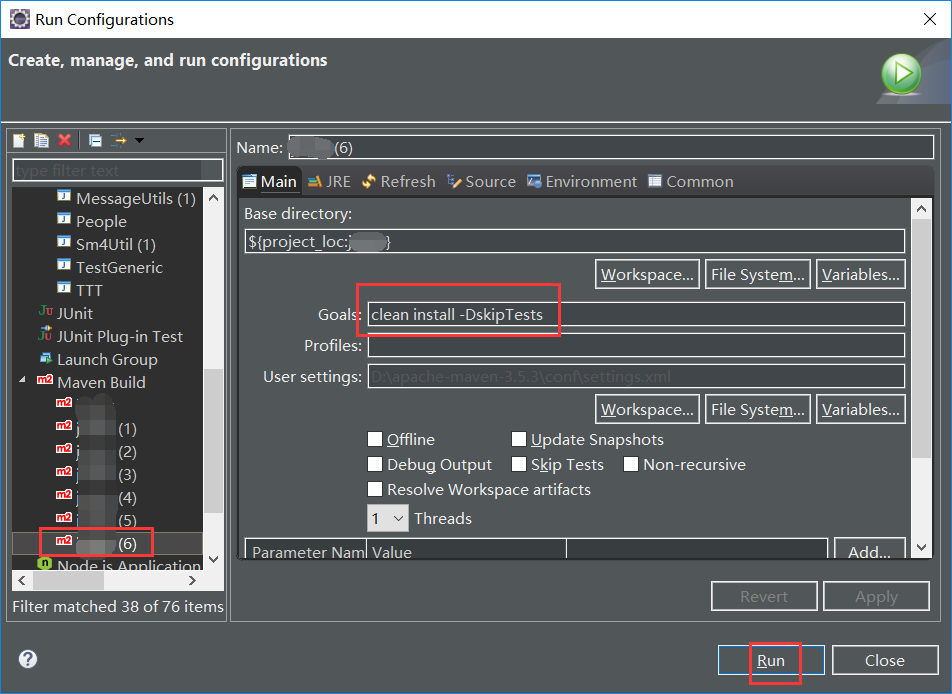
Task: Click Main tab panel scroll up arrow
Action: [x=921, y=209]
